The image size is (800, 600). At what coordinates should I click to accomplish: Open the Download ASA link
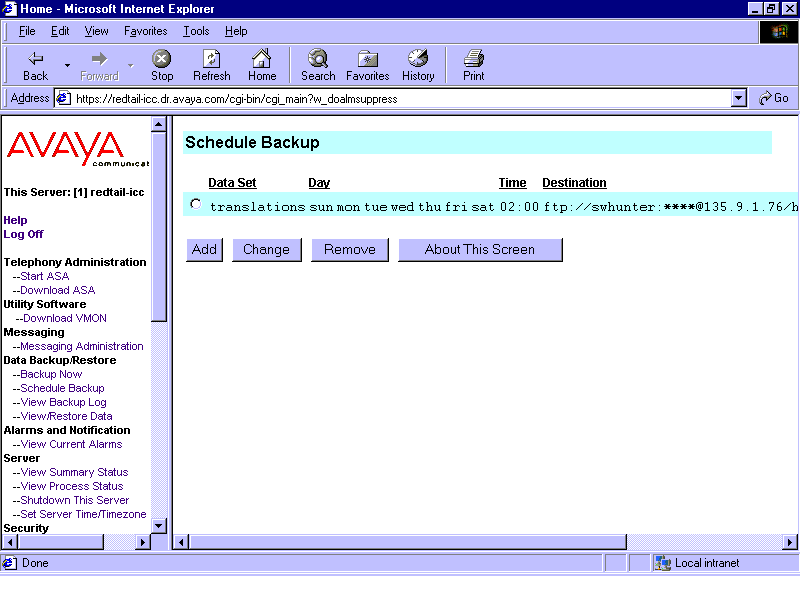point(58,290)
